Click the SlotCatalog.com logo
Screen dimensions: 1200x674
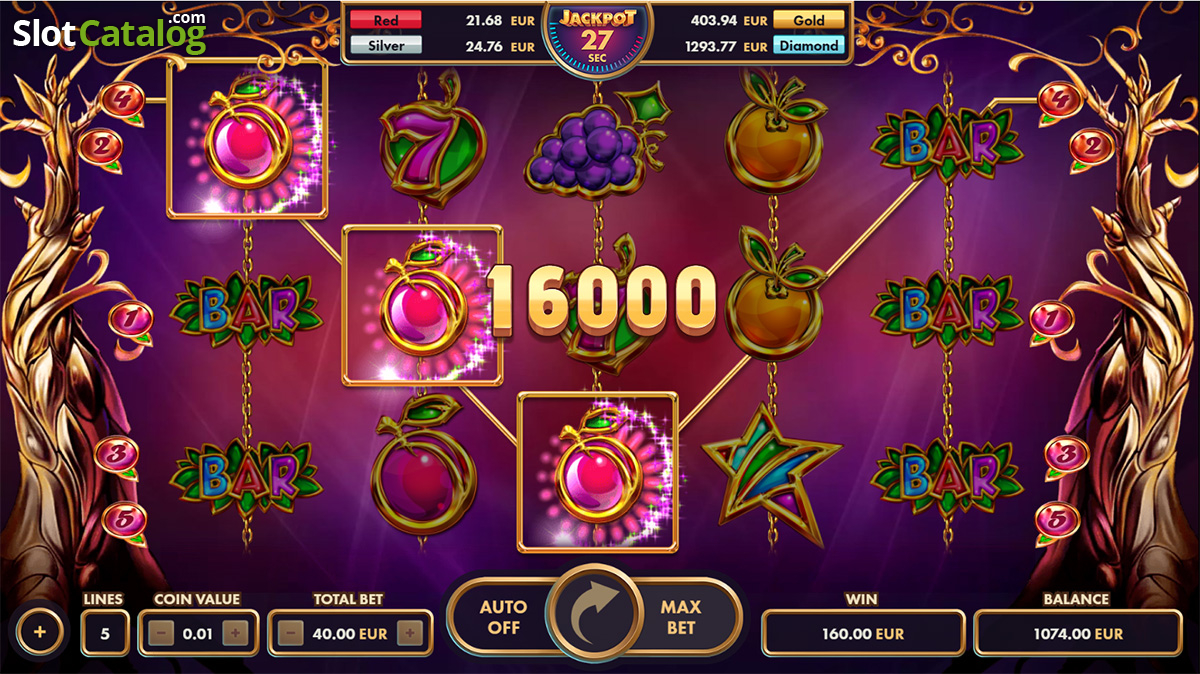[109, 32]
